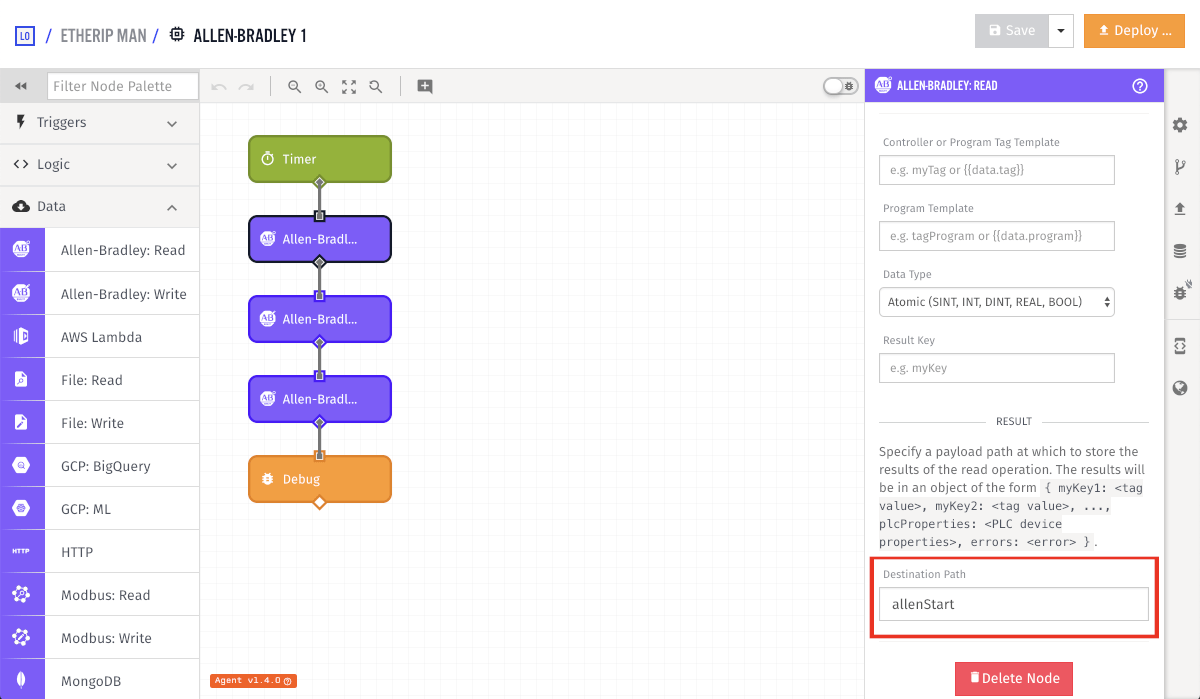Select GCP: BigQuery palette node
1200x699 pixels.
click(100, 465)
